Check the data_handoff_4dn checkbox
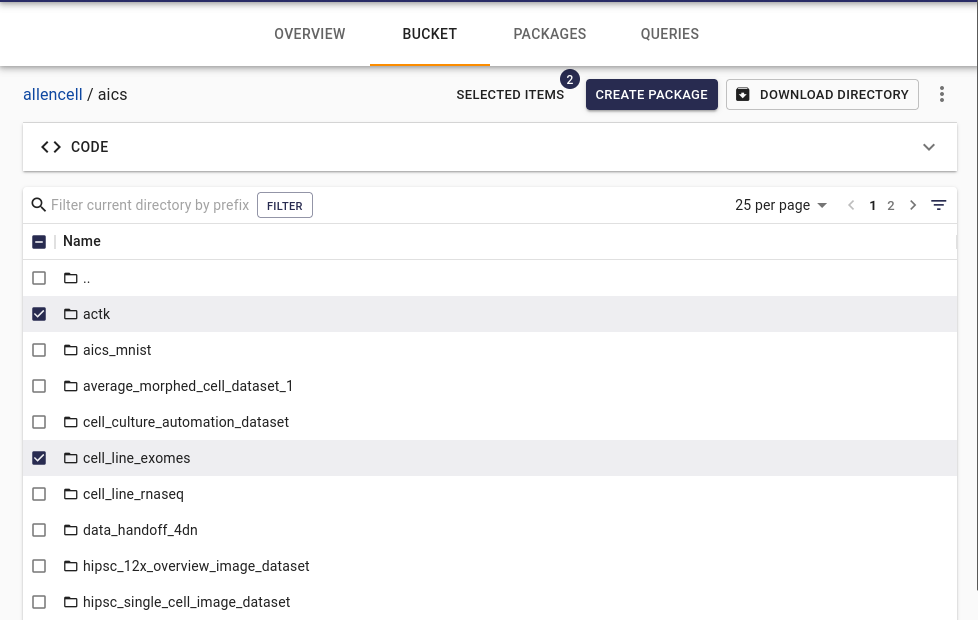This screenshot has width=978, height=620. coord(39,530)
